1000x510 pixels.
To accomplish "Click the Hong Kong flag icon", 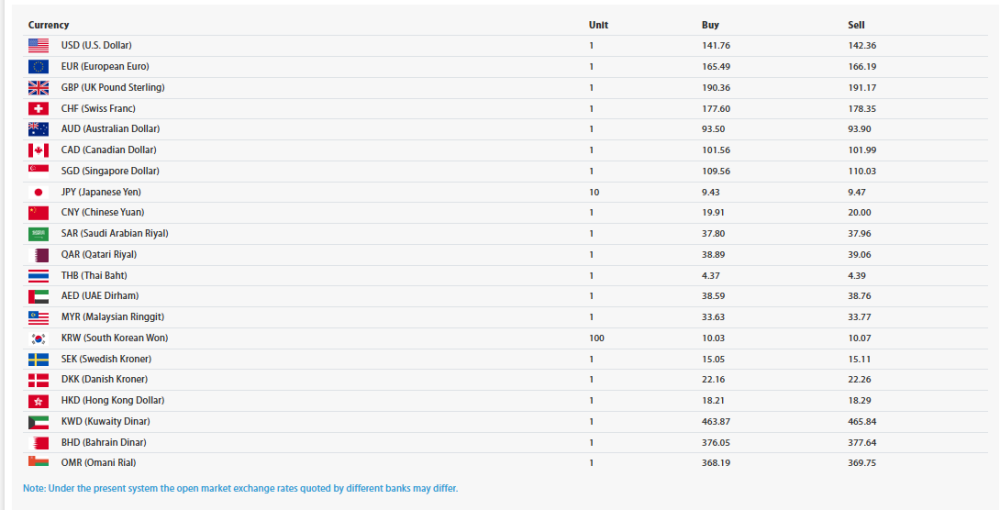I will tap(38, 400).
